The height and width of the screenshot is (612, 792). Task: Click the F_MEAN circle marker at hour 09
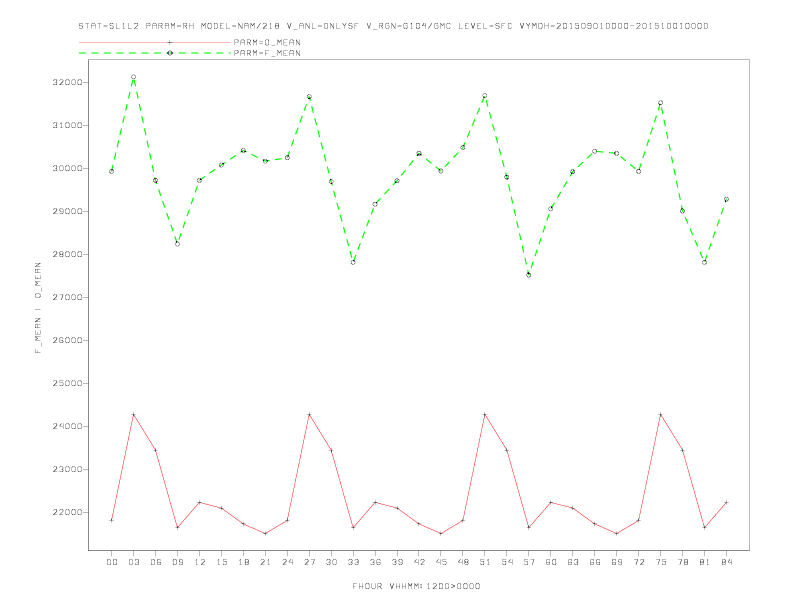pyautogui.click(x=177, y=244)
